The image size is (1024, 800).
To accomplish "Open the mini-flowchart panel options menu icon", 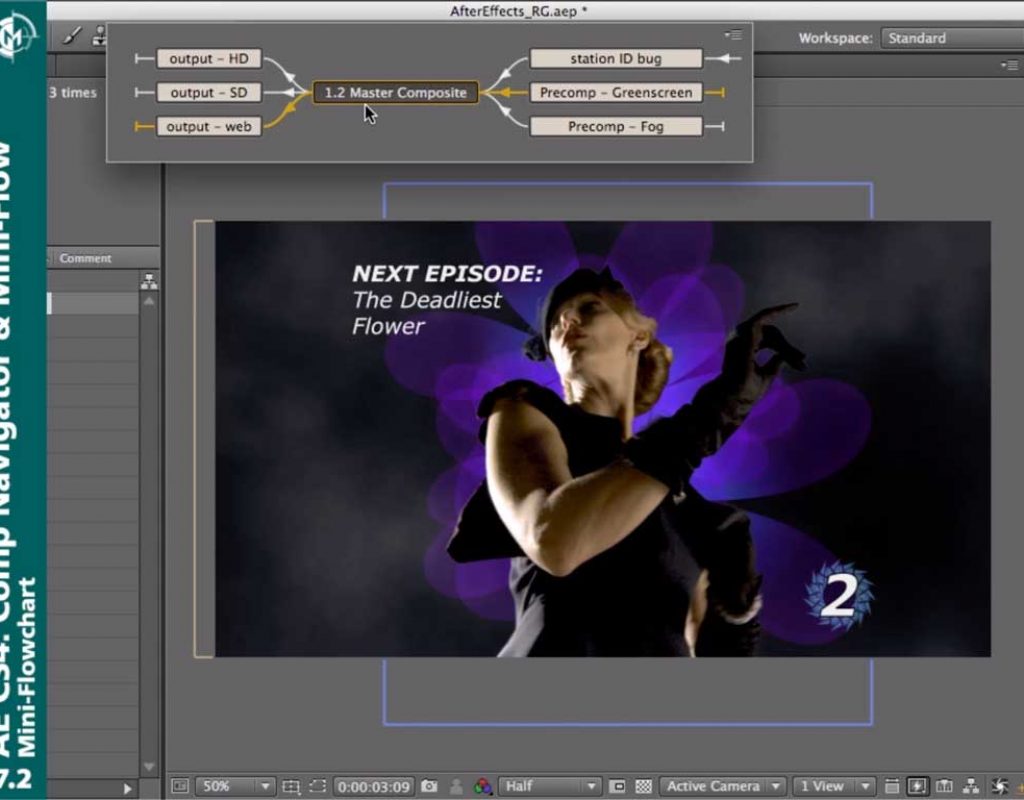I will (733, 35).
